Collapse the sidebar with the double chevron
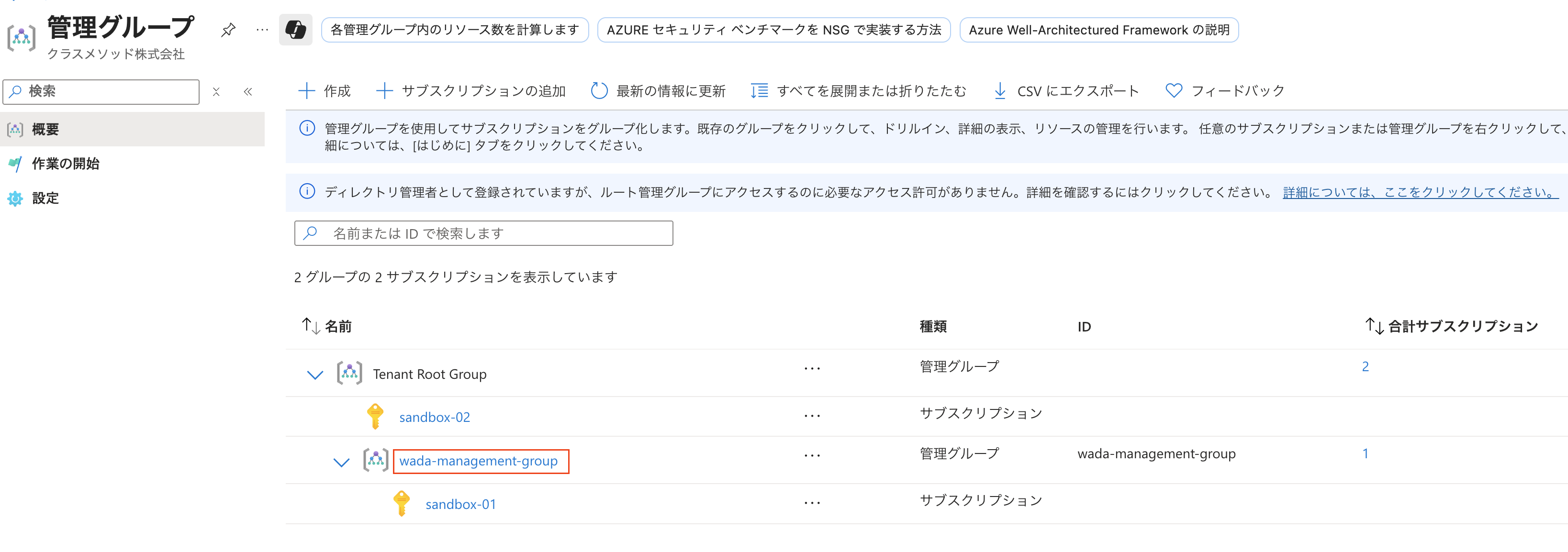1568x552 pixels. 248,92
